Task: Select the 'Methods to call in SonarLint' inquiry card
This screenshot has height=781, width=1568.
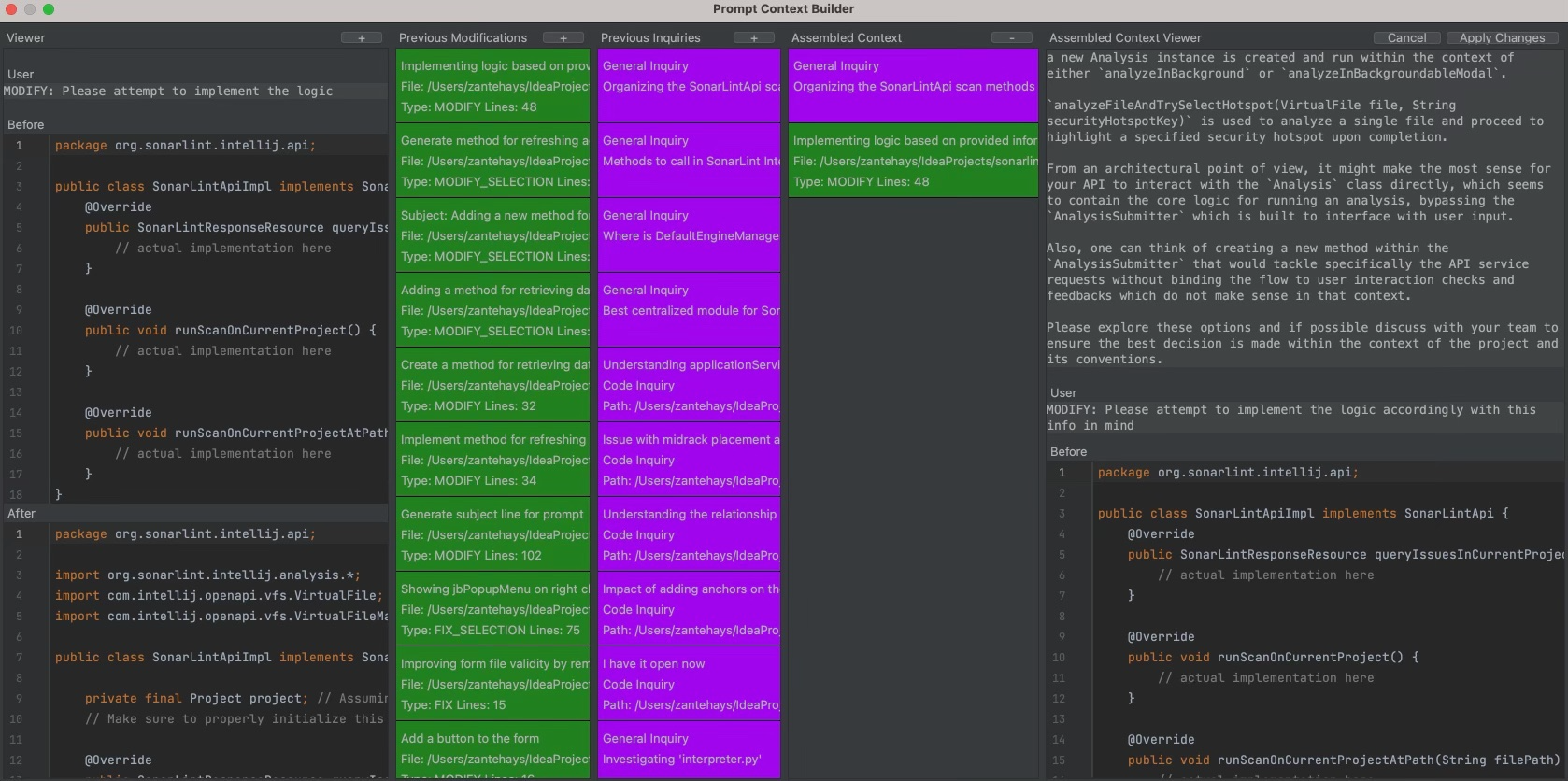Action: [x=690, y=161]
